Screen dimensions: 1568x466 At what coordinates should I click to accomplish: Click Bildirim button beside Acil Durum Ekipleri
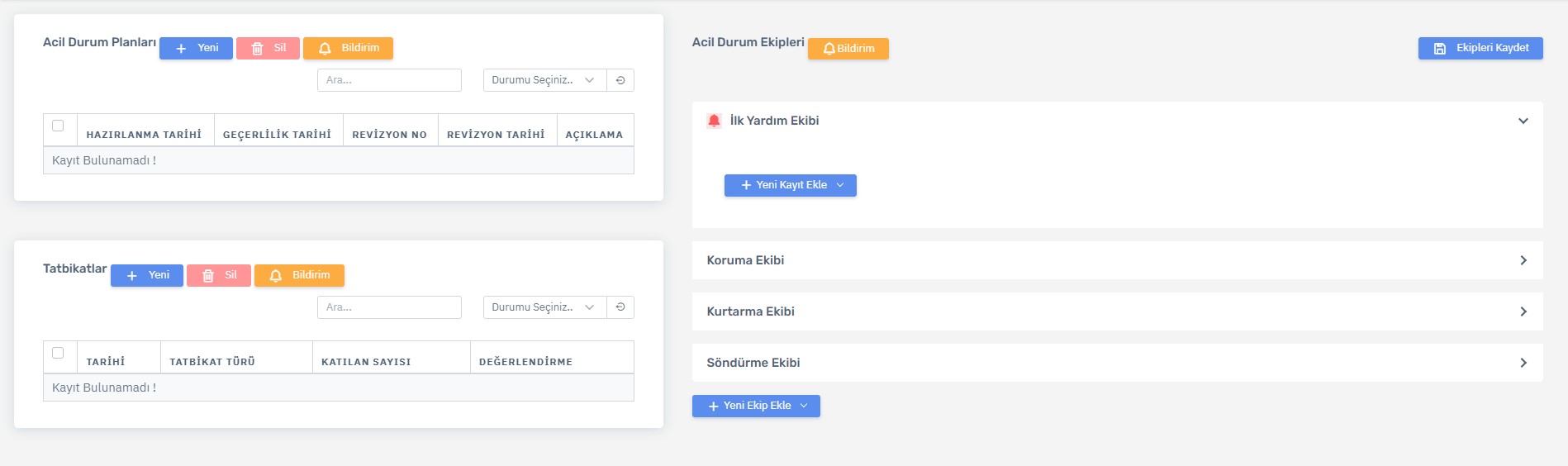click(x=848, y=49)
